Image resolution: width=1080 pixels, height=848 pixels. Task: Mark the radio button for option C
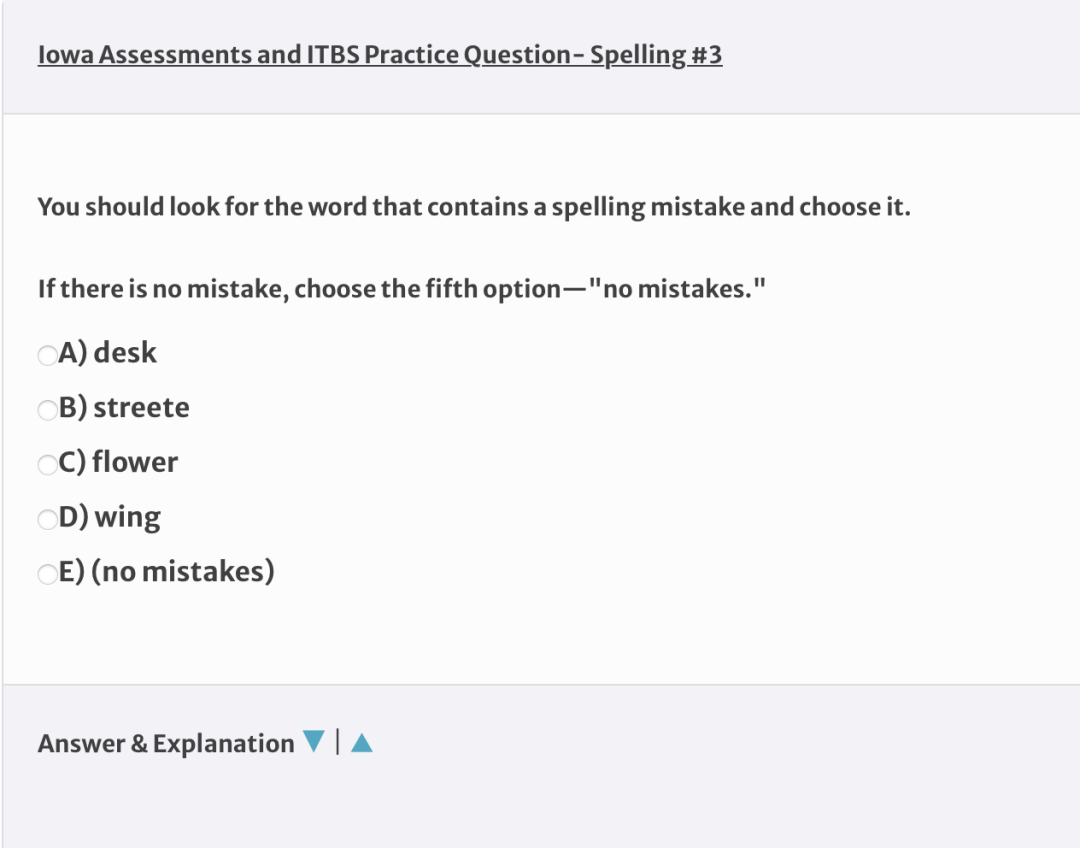(x=48, y=465)
